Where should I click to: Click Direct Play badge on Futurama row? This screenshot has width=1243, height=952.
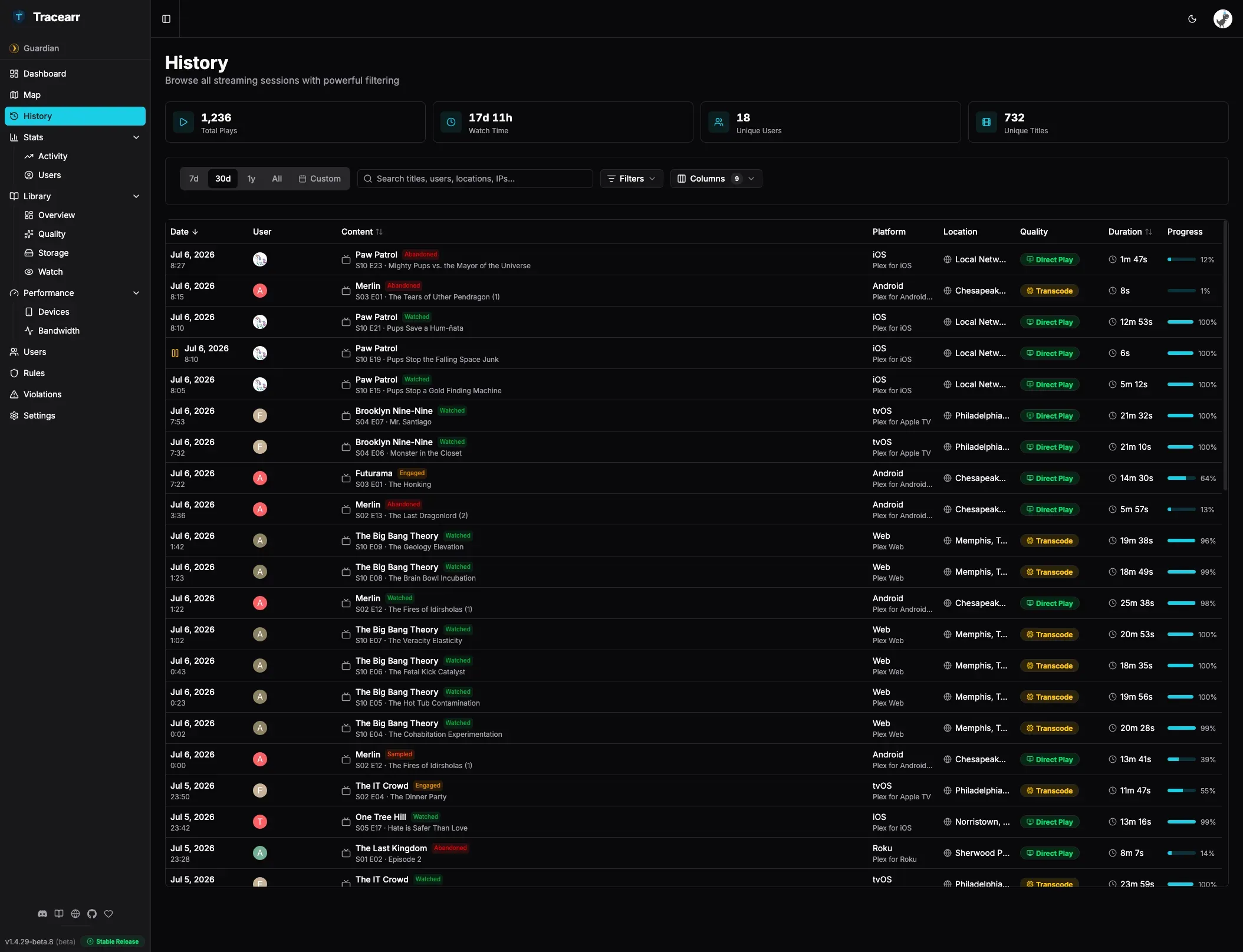(x=1050, y=478)
